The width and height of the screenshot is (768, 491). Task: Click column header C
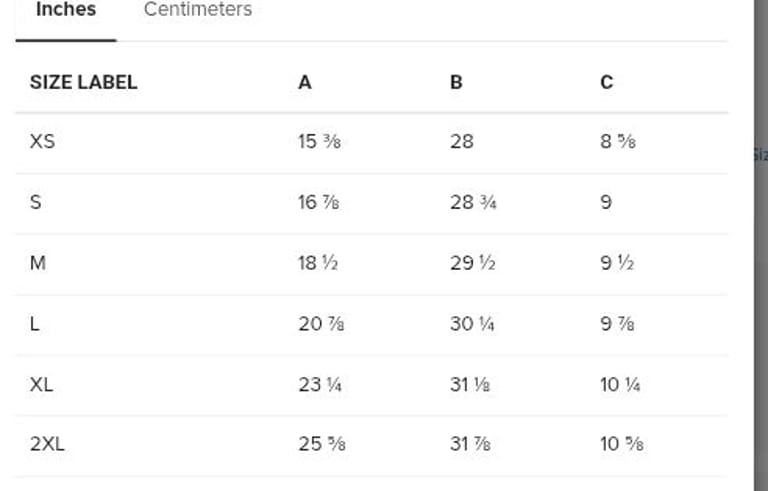[606, 83]
